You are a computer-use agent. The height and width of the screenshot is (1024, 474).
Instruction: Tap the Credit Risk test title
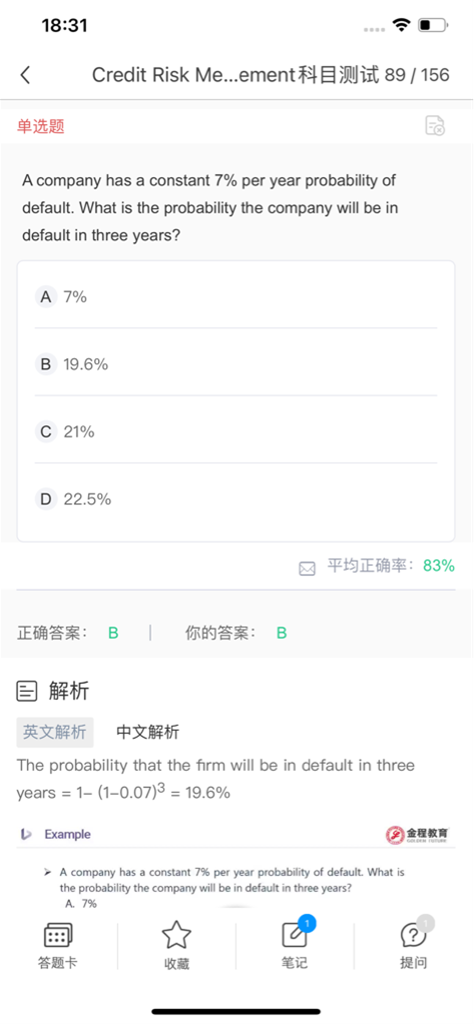[x=236, y=75]
